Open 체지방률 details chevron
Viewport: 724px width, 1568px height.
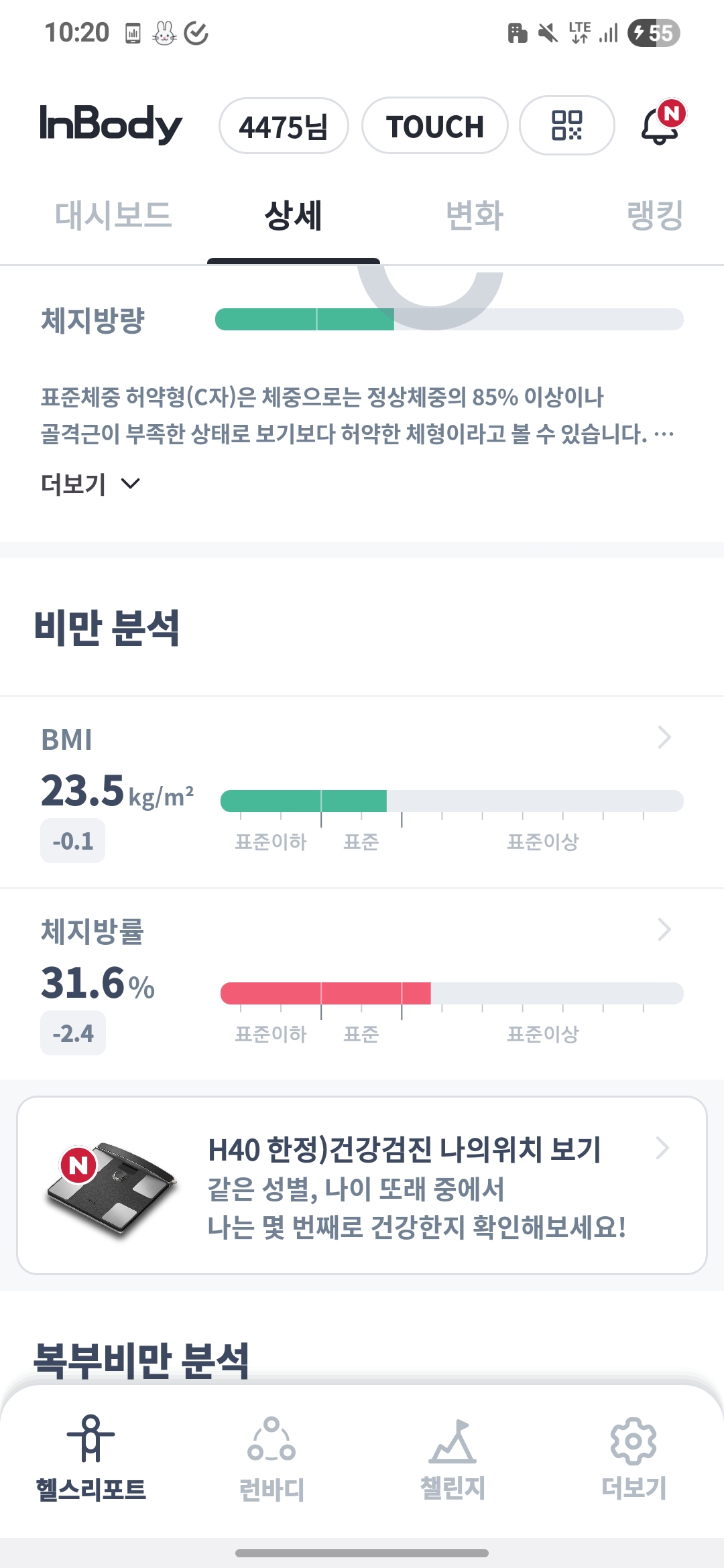(664, 929)
